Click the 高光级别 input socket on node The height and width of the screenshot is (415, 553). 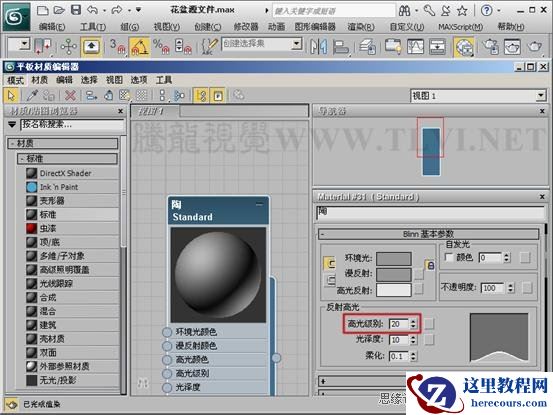pos(167,373)
